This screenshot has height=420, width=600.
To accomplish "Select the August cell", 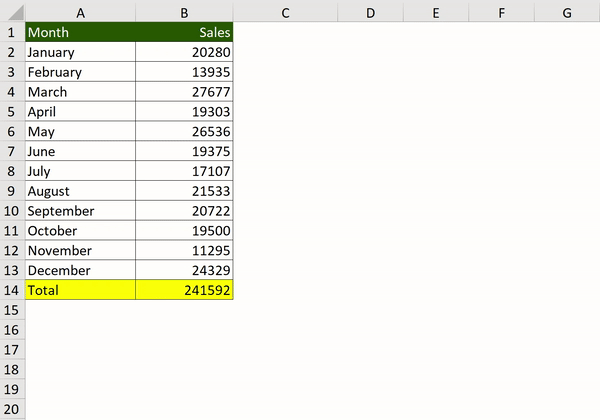I will 80,191.
